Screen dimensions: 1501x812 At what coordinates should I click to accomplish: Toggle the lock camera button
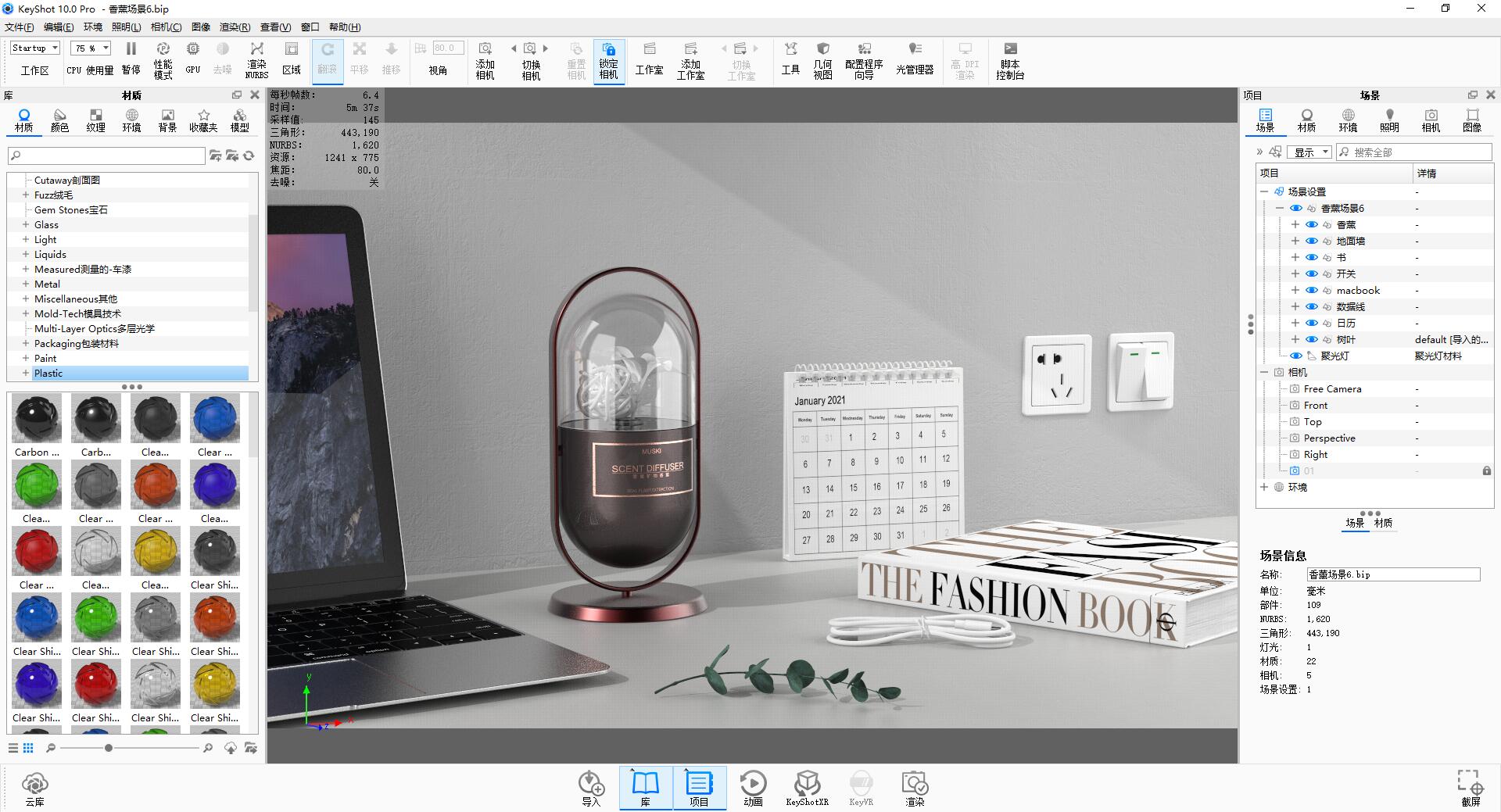[x=608, y=61]
